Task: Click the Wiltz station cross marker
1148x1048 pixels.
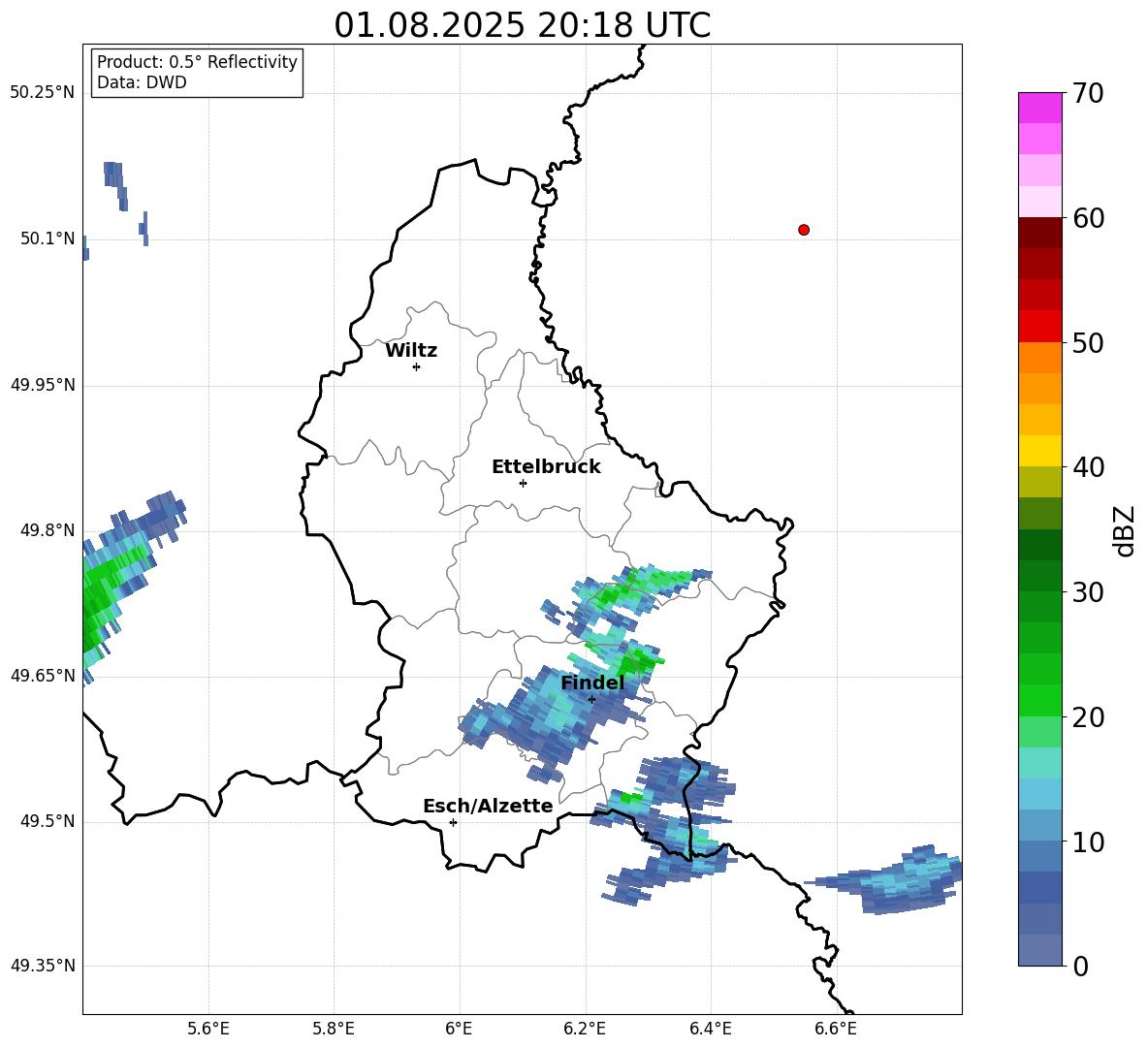Action: click(x=417, y=366)
